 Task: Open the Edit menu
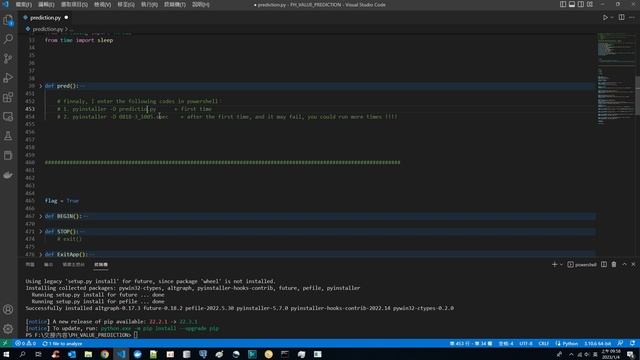[x=46, y=4]
